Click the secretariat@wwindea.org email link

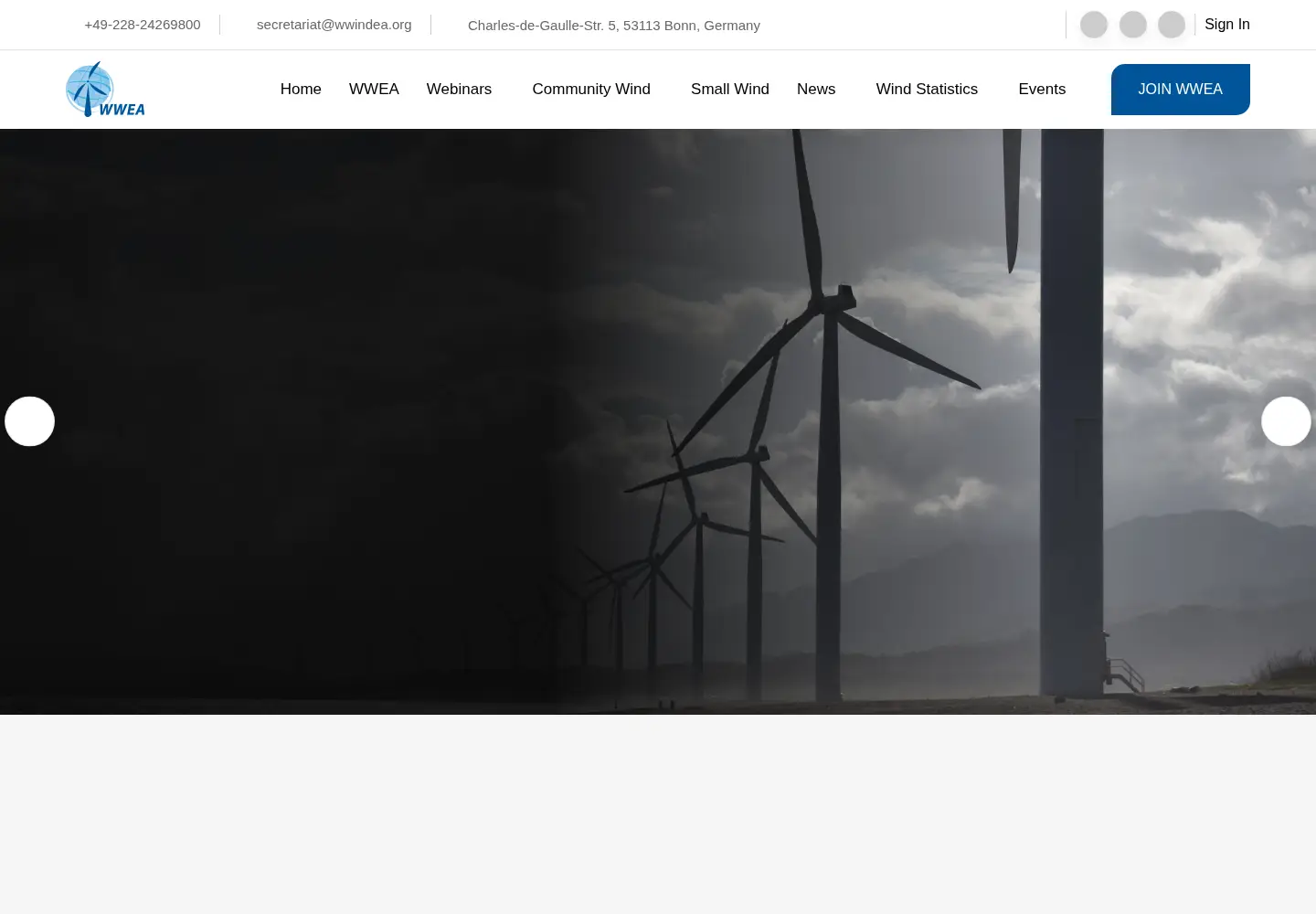[334, 25]
